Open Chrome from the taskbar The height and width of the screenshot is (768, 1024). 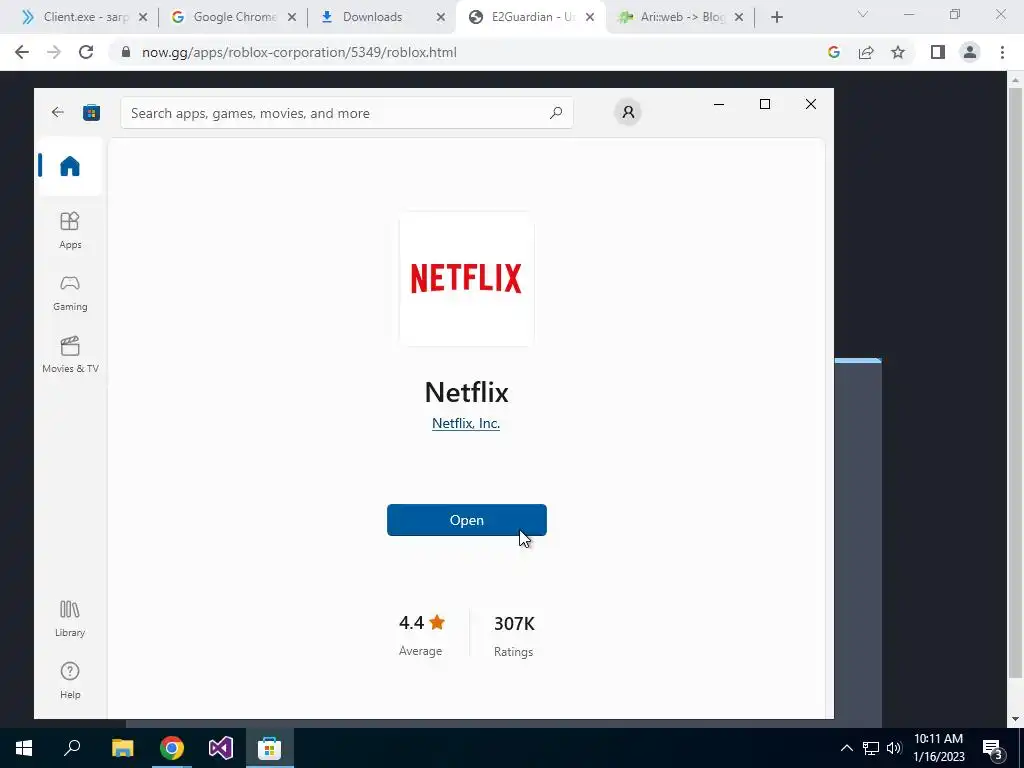(x=172, y=748)
